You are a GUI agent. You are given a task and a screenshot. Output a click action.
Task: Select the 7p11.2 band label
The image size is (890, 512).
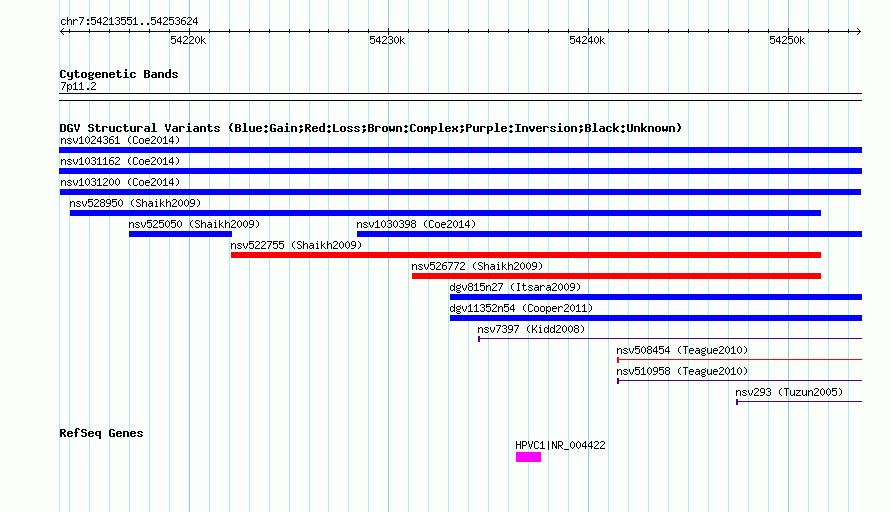pos(78,87)
